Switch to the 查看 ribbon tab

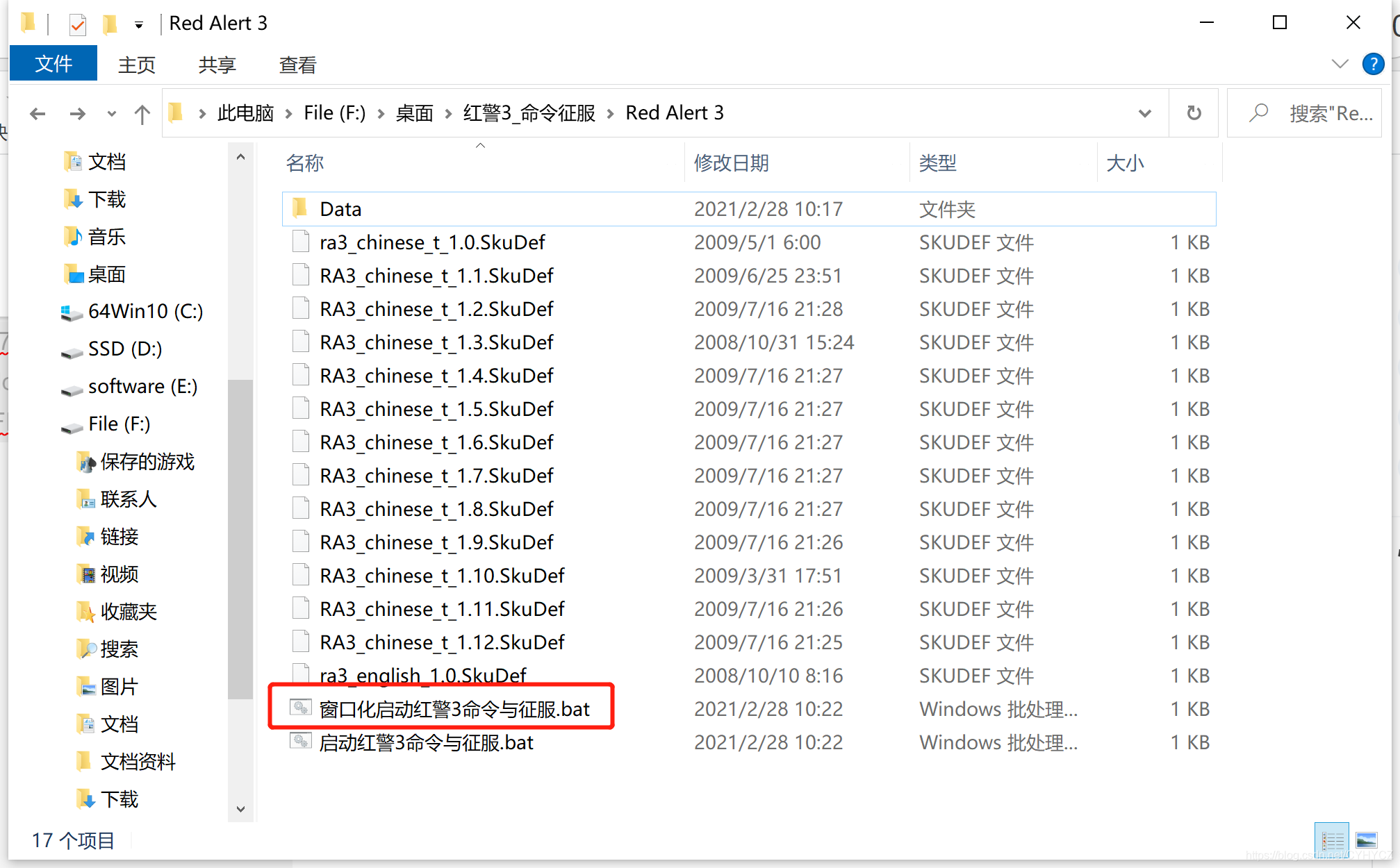[x=298, y=65]
